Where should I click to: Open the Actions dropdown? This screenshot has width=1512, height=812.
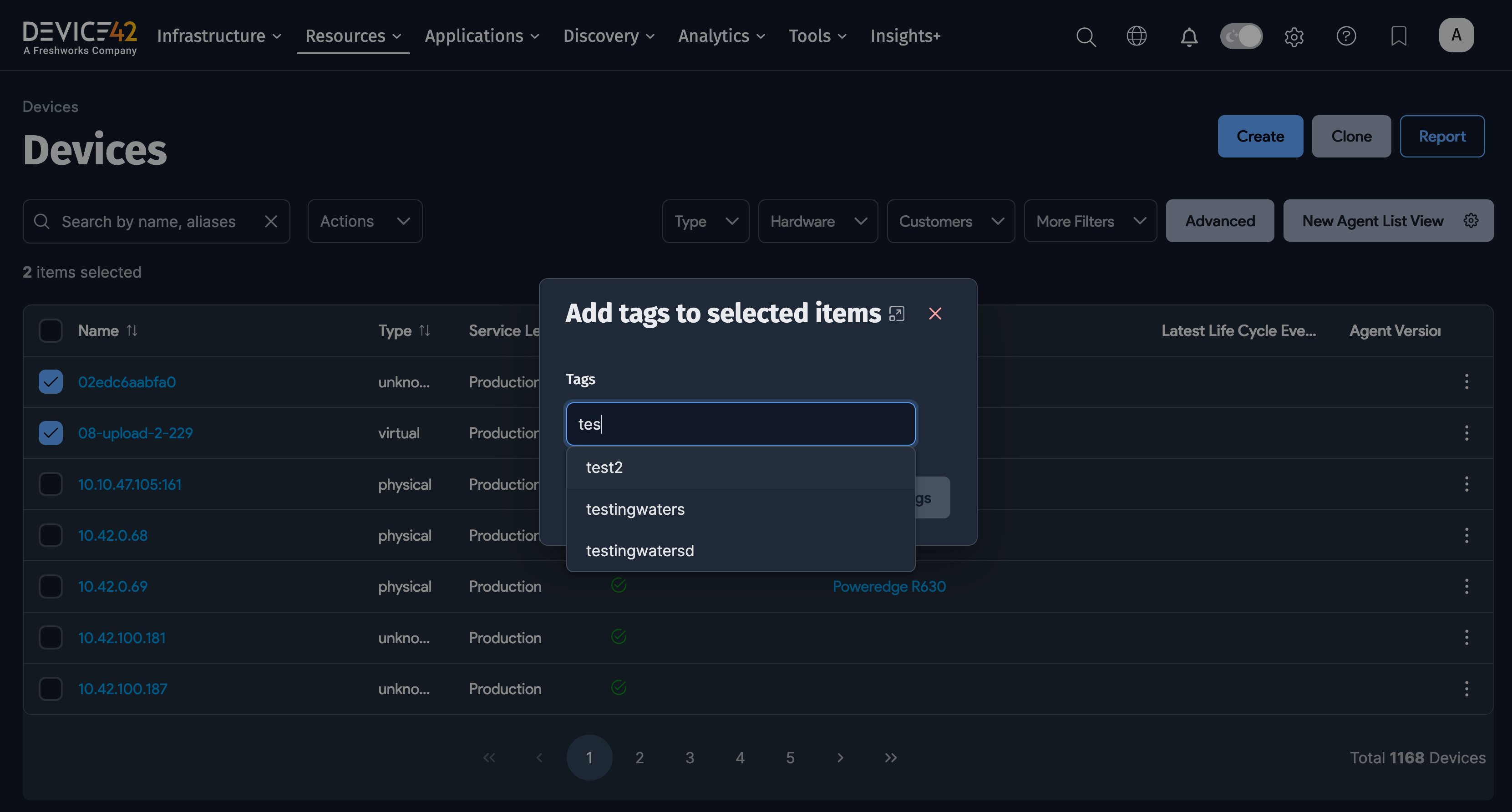[364, 221]
